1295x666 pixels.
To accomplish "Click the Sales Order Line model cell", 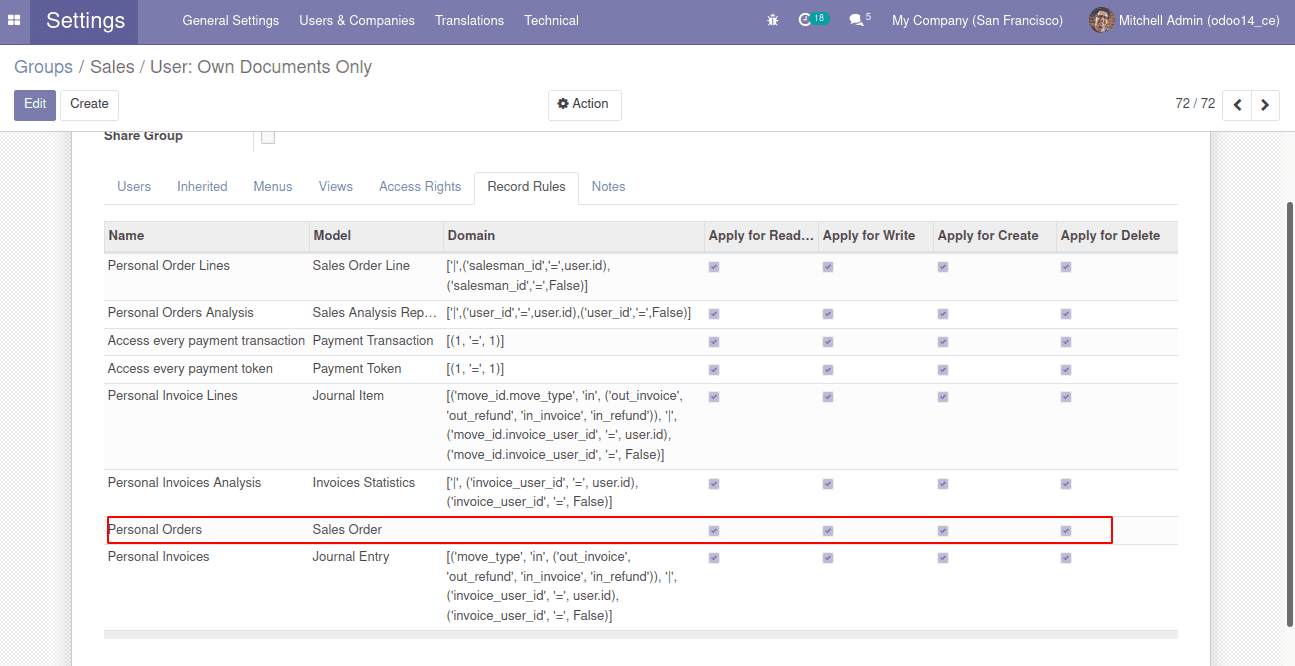I will 361,266.
